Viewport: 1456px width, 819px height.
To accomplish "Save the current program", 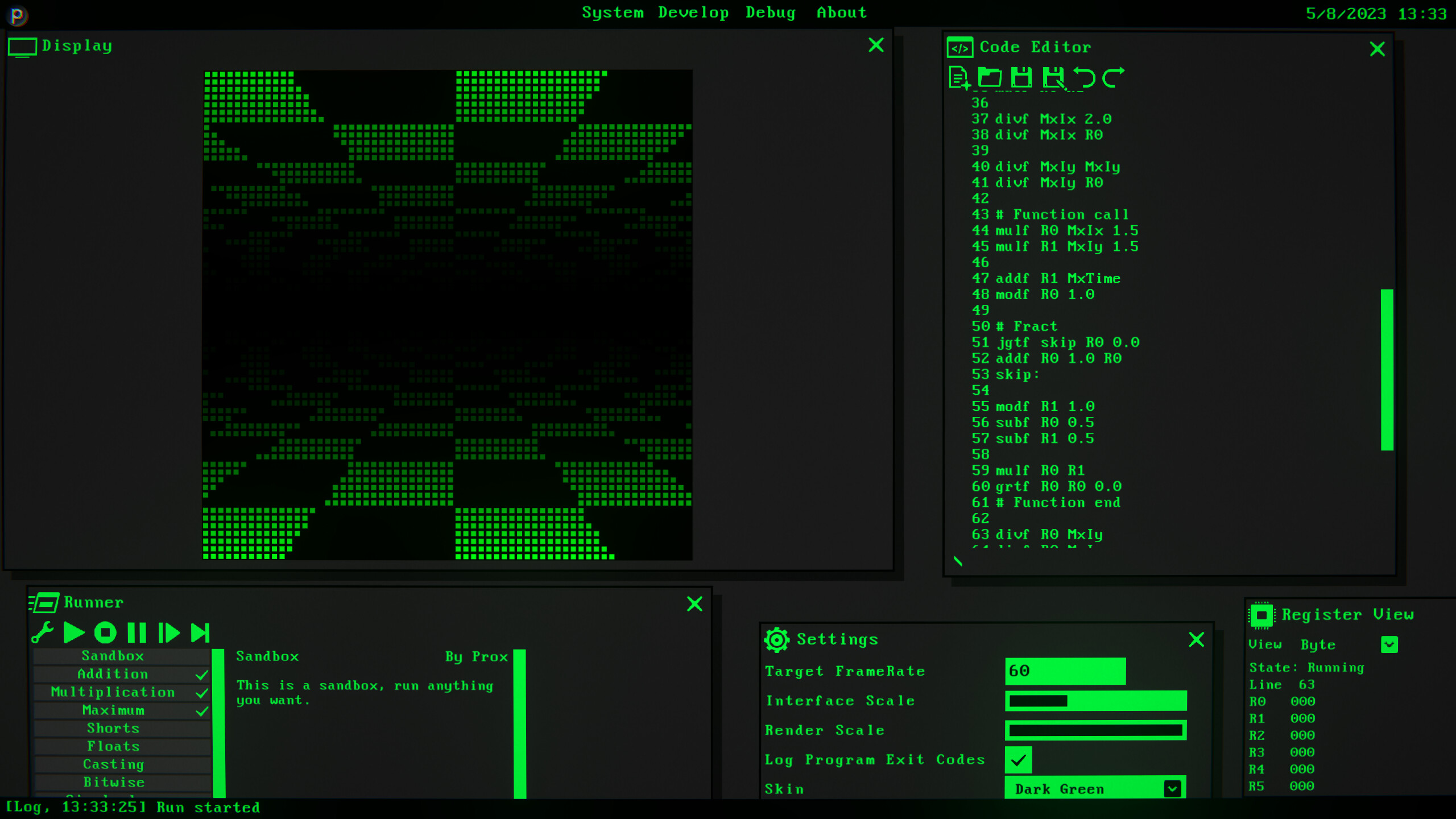I will (x=1022, y=78).
